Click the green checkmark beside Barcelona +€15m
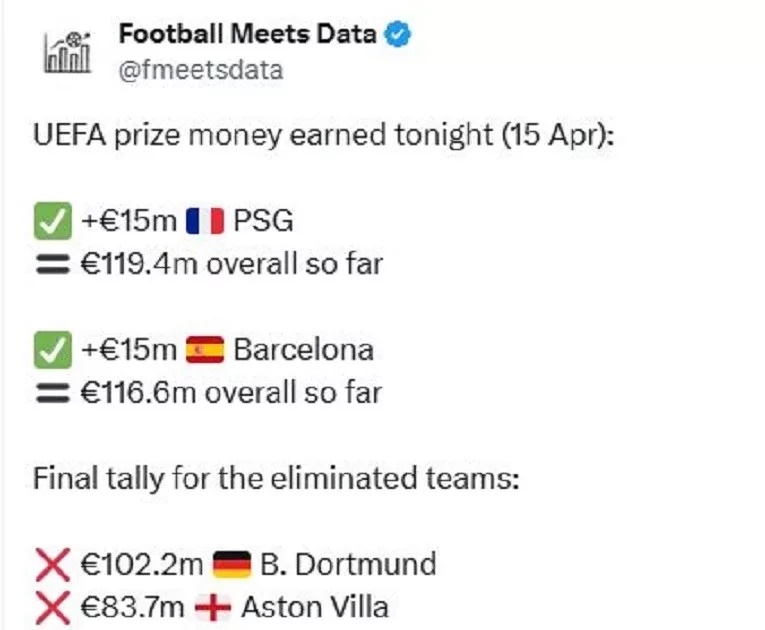The width and height of the screenshot is (765, 630). [52, 349]
